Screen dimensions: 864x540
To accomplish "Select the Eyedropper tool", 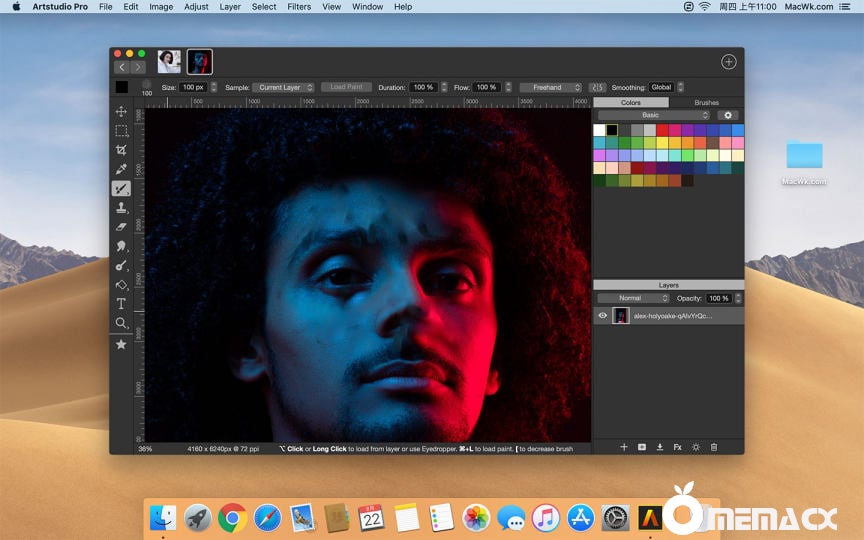I will [x=121, y=169].
